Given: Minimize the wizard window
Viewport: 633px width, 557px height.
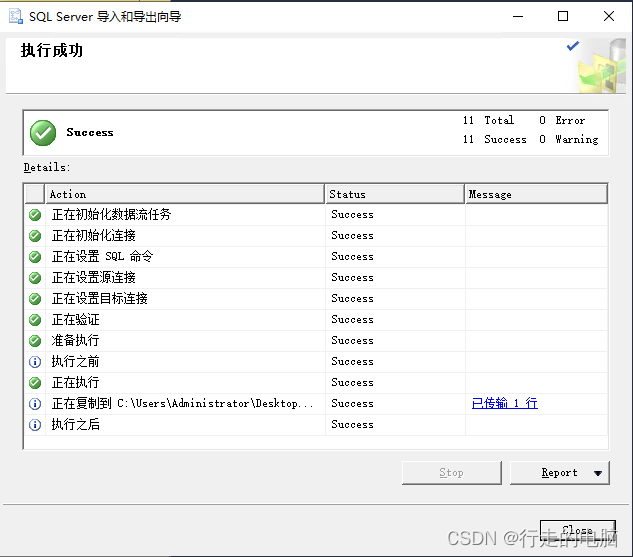Looking at the screenshot, I should (518, 16).
